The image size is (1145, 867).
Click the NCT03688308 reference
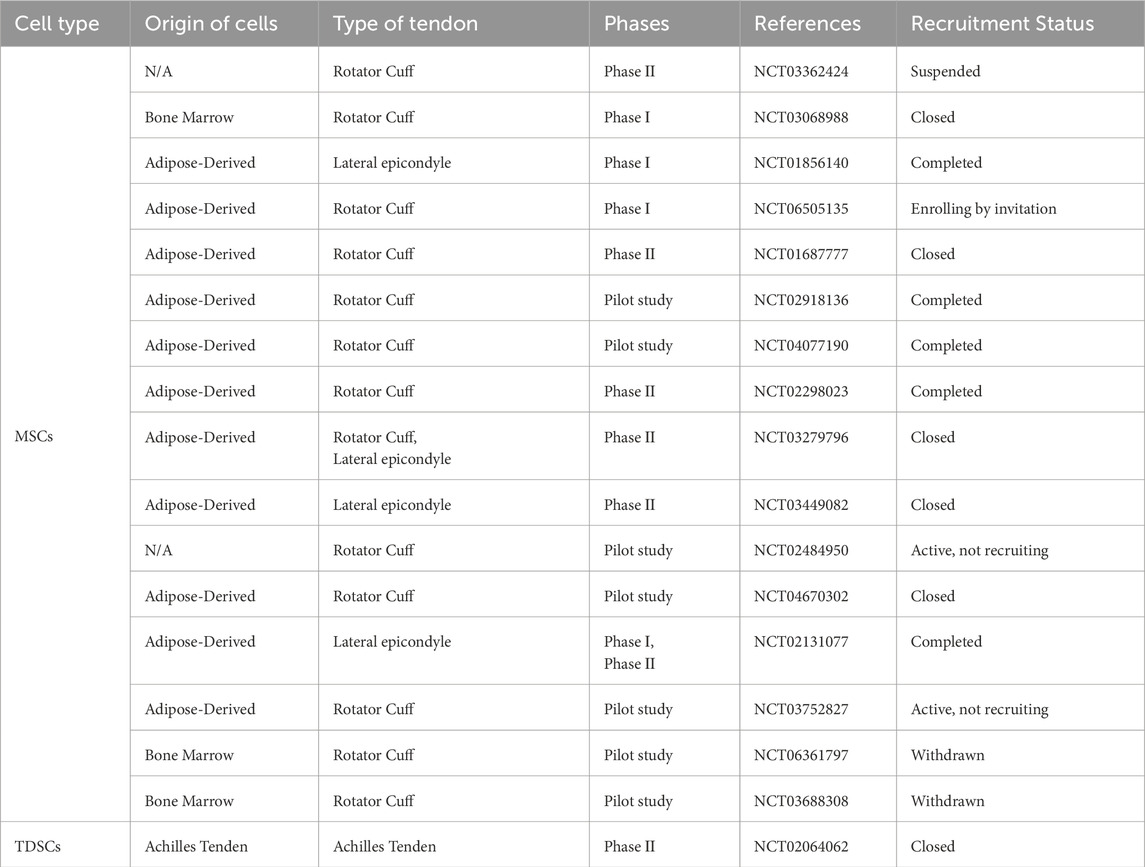(801, 801)
